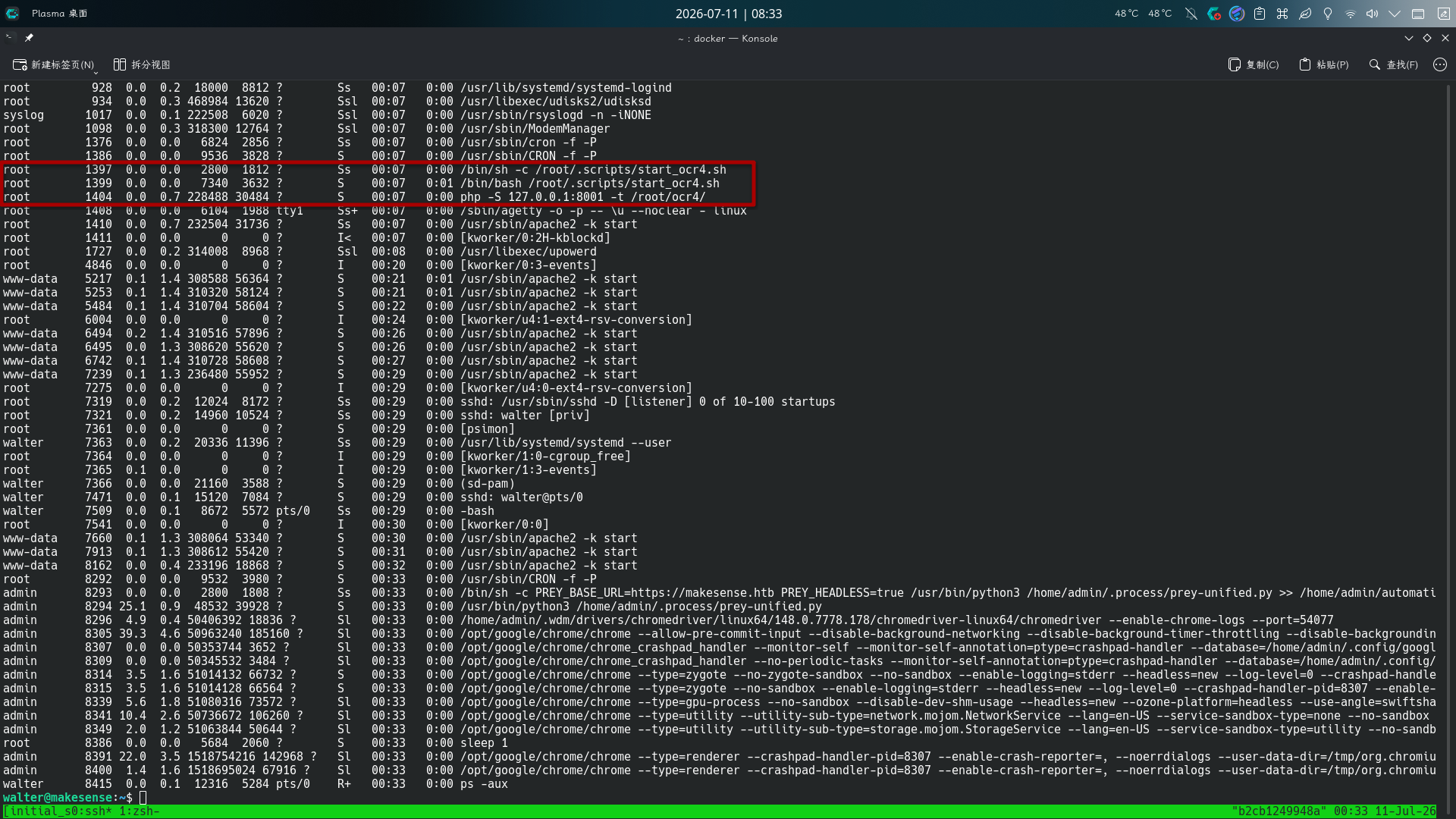Image resolution: width=1456 pixels, height=819 pixels.
Task: Click the '~ : docker — Konsole' window title
Action: click(728, 38)
